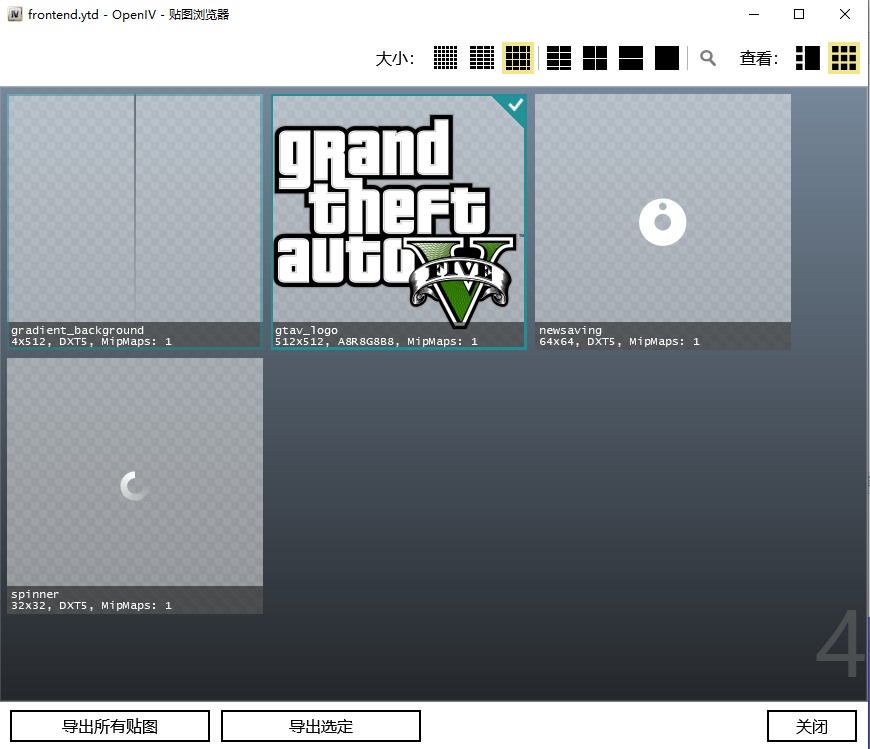Click the highlighted medium thumbnail size icon
The width and height of the screenshot is (870, 749).
tap(518, 58)
